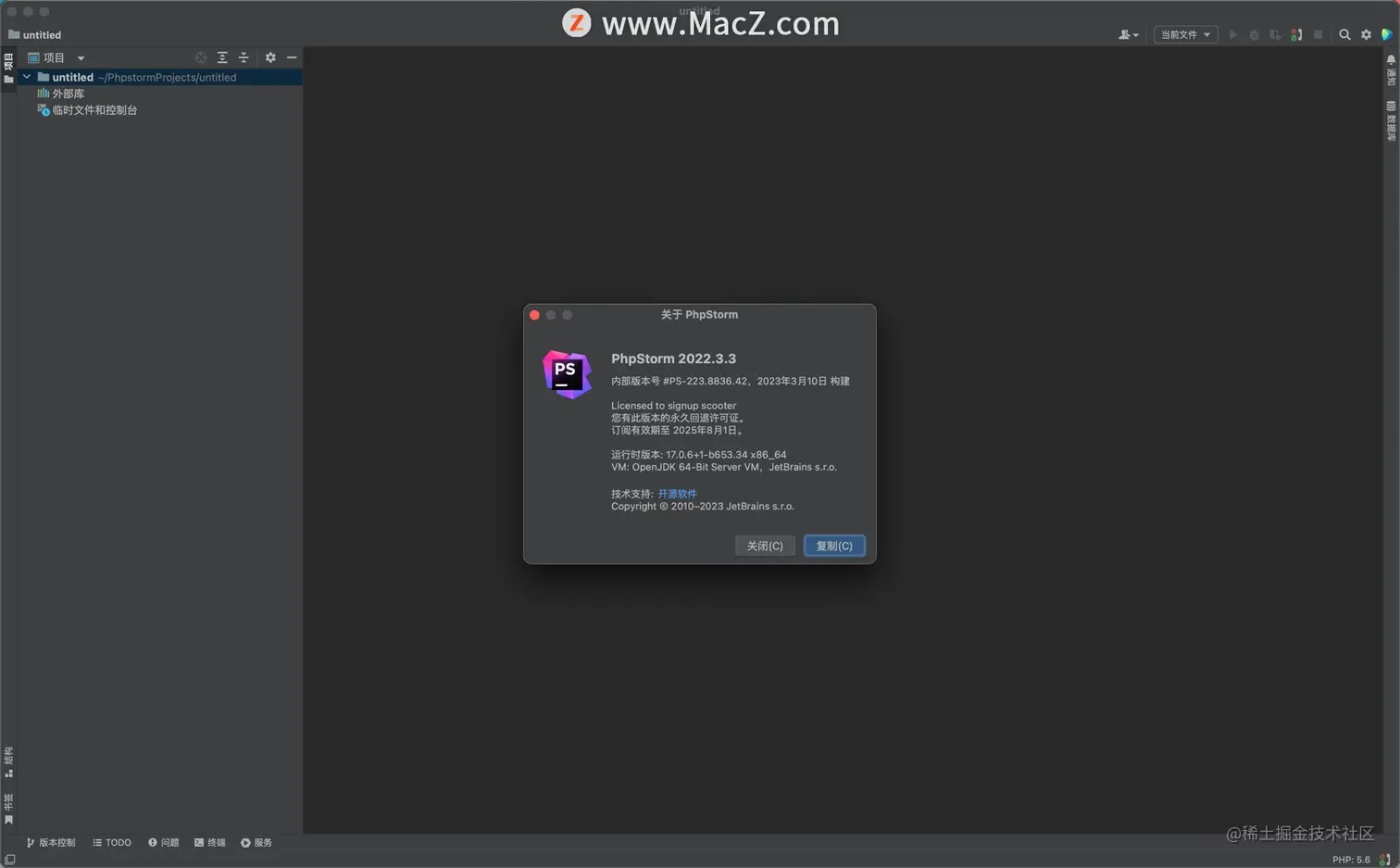Open the 书签 bookmarks side tab
The width and height of the screenshot is (1400, 868).
pyautogui.click(x=8, y=809)
